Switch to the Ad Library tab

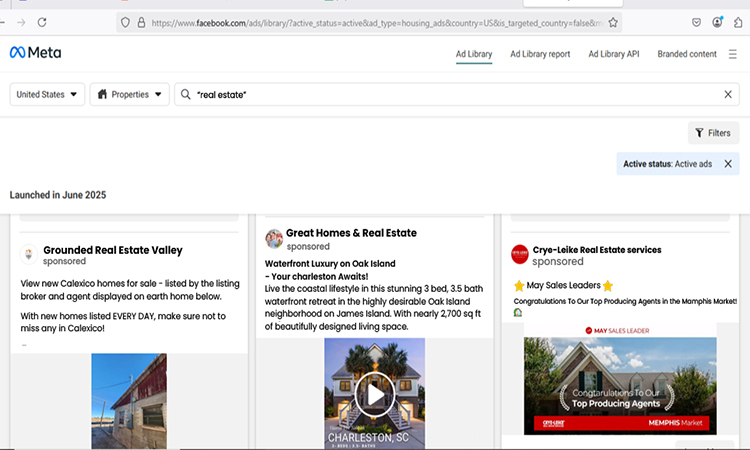pyautogui.click(x=474, y=54)
